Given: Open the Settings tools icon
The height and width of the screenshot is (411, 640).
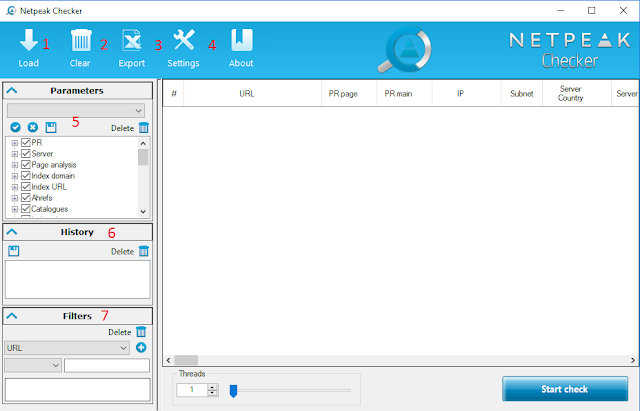Looking at the screenshot, I should point(184,40).
